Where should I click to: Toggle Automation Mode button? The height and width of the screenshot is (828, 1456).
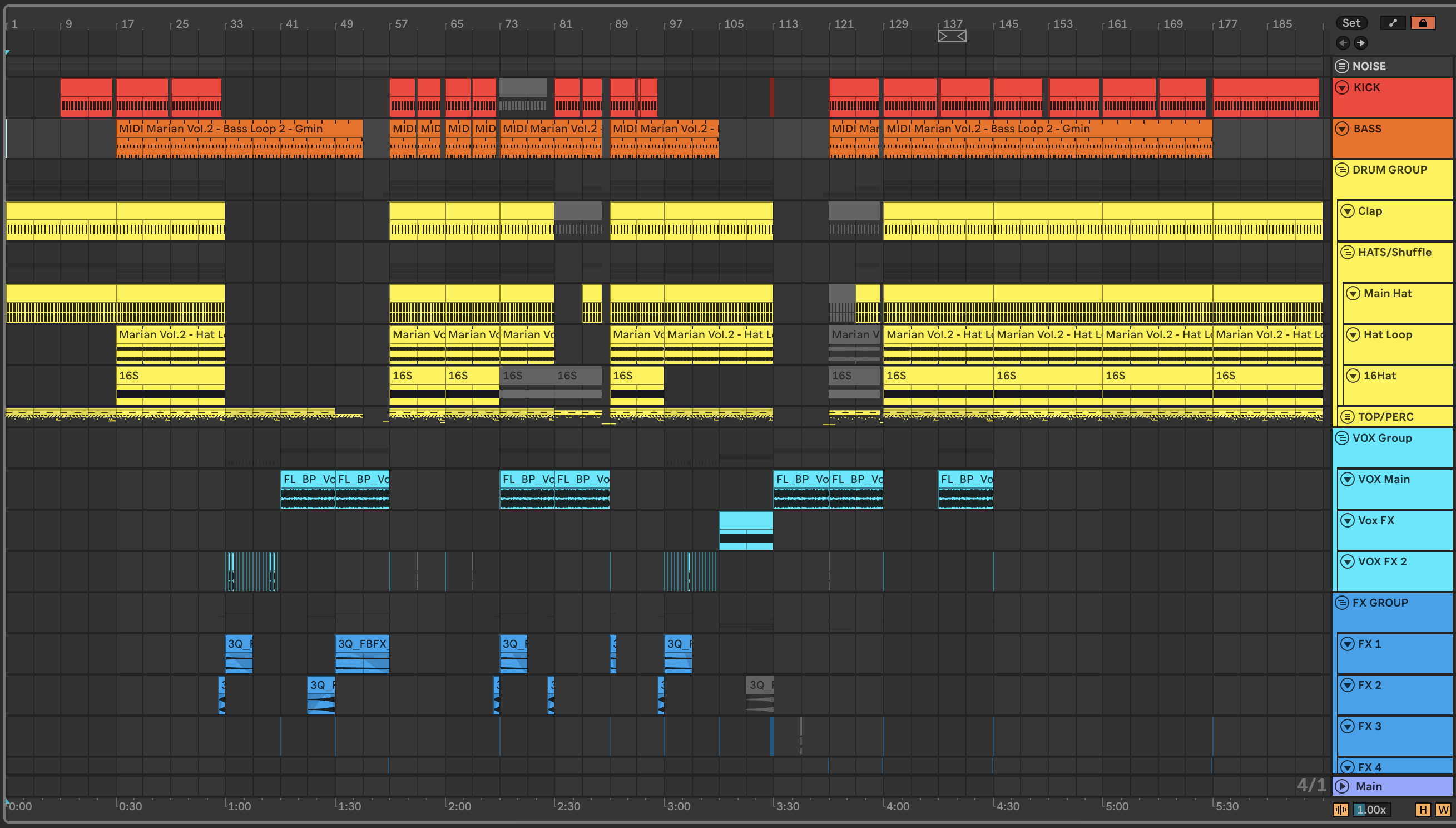coord(1393,23)
